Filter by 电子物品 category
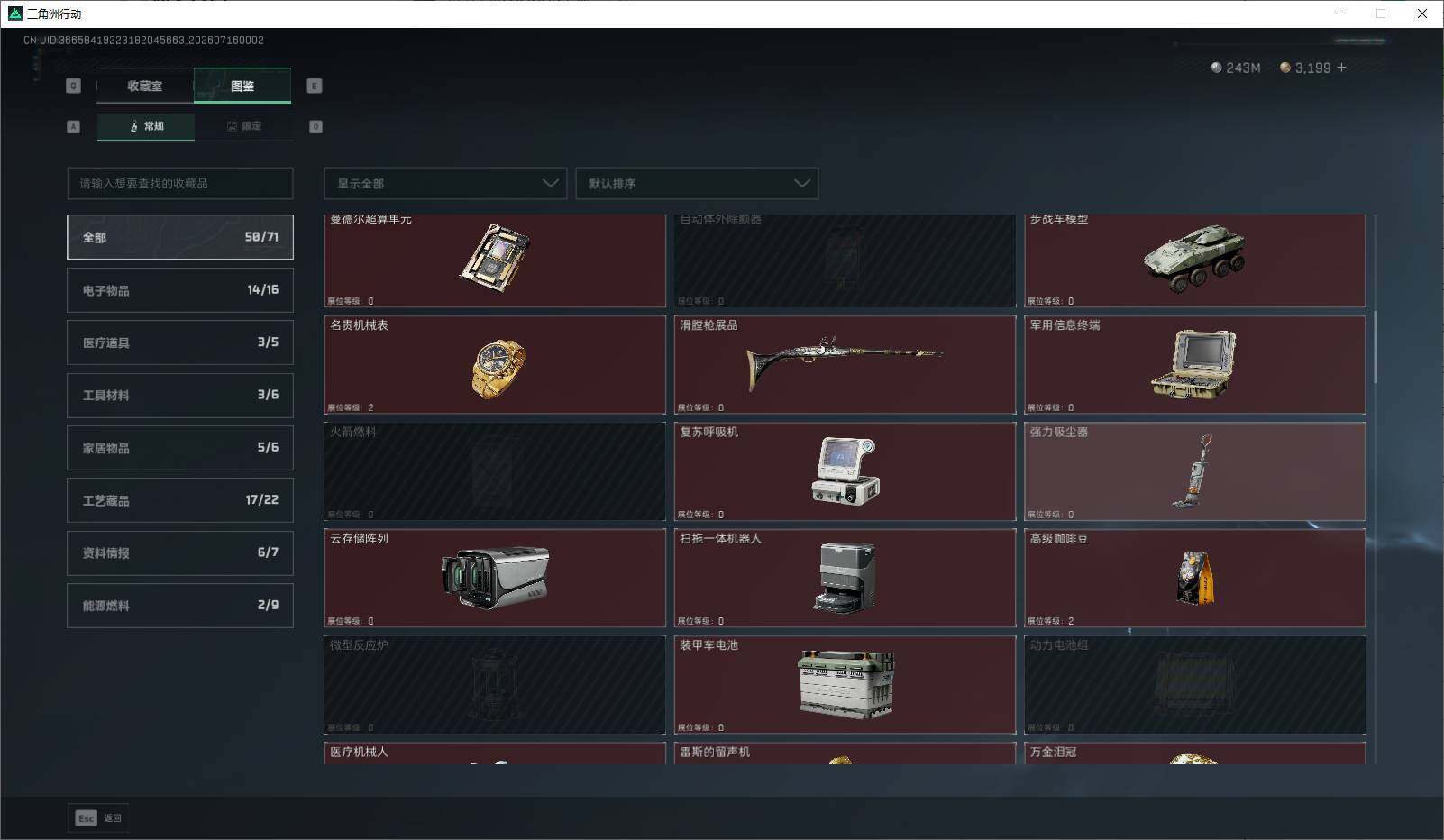 point(180,290)
